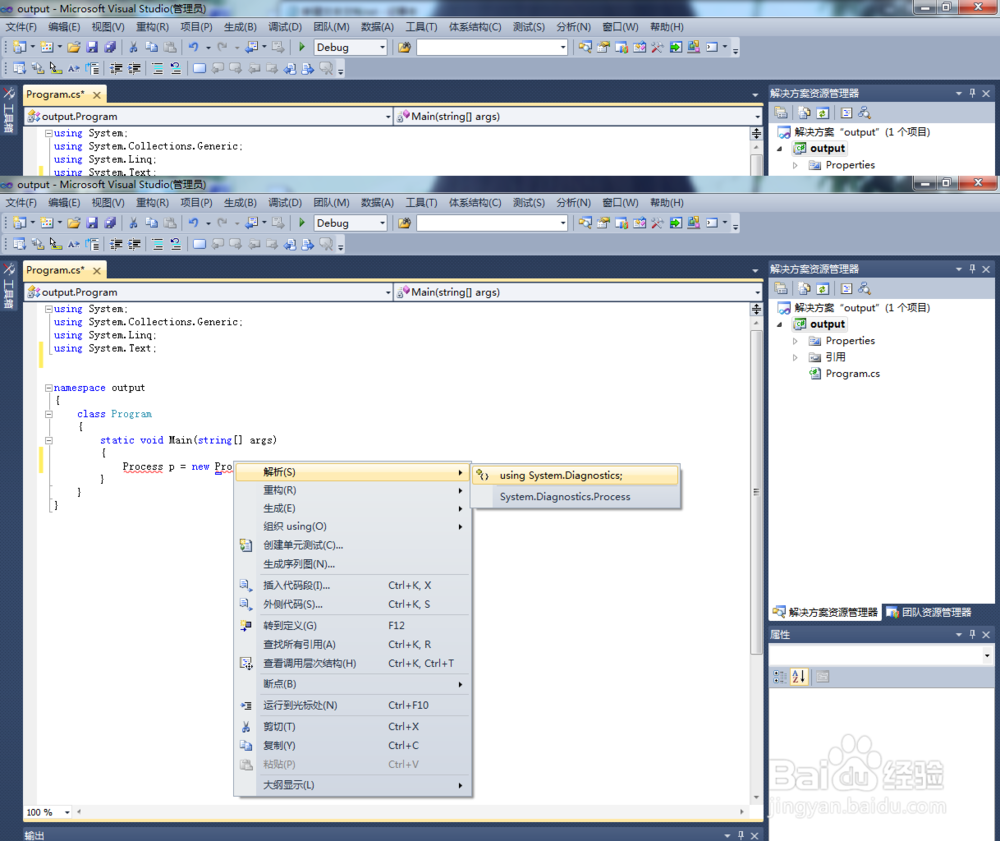Click editor split bar handle above scrollbar

click(756, 309)
